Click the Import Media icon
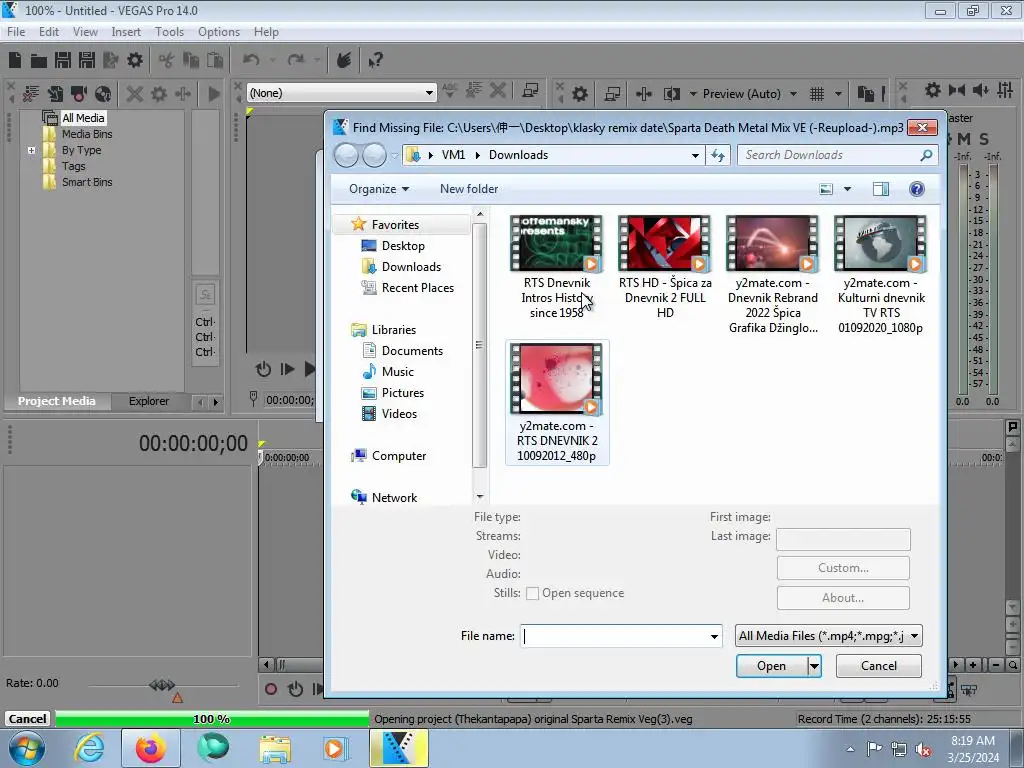The image size is (1024, 768). coord(55,94)
